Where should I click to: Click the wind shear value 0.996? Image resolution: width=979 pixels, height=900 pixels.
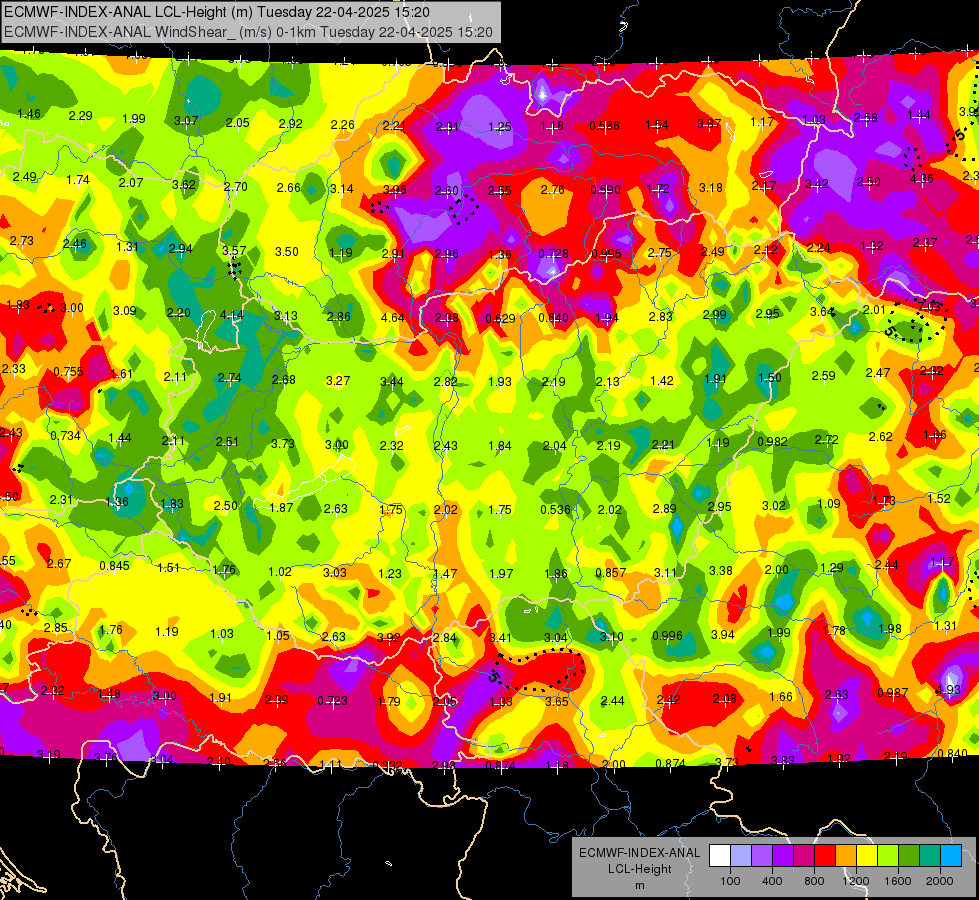[x=667, y=635]
